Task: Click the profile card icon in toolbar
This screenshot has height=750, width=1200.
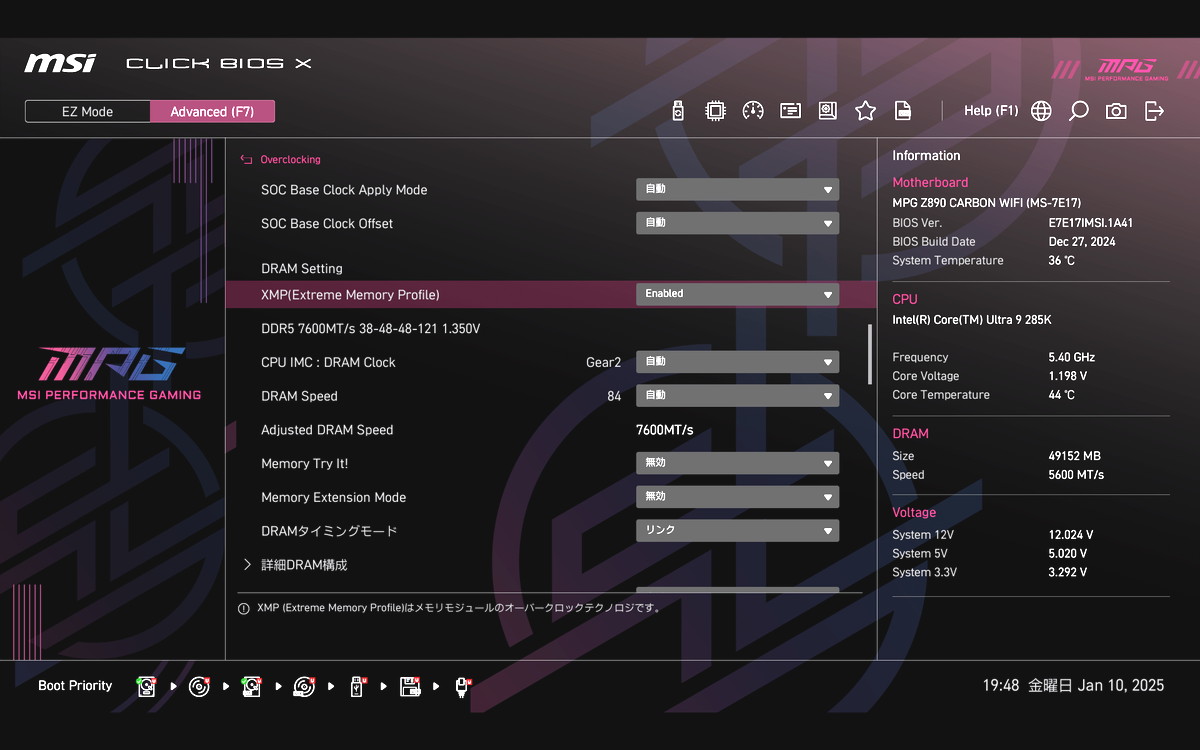Action: [x=791, y=111]
